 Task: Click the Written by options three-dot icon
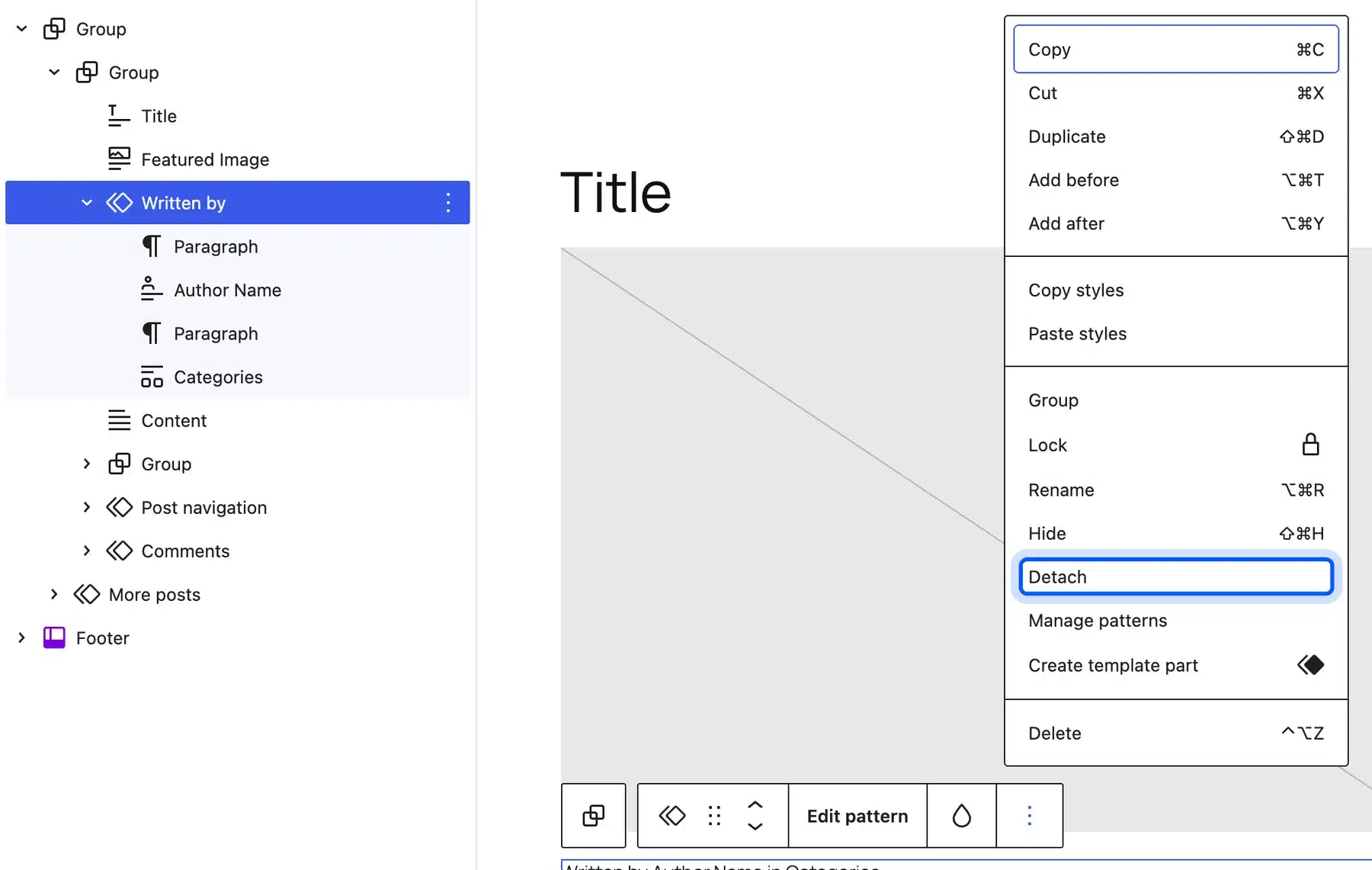point(448,203)
